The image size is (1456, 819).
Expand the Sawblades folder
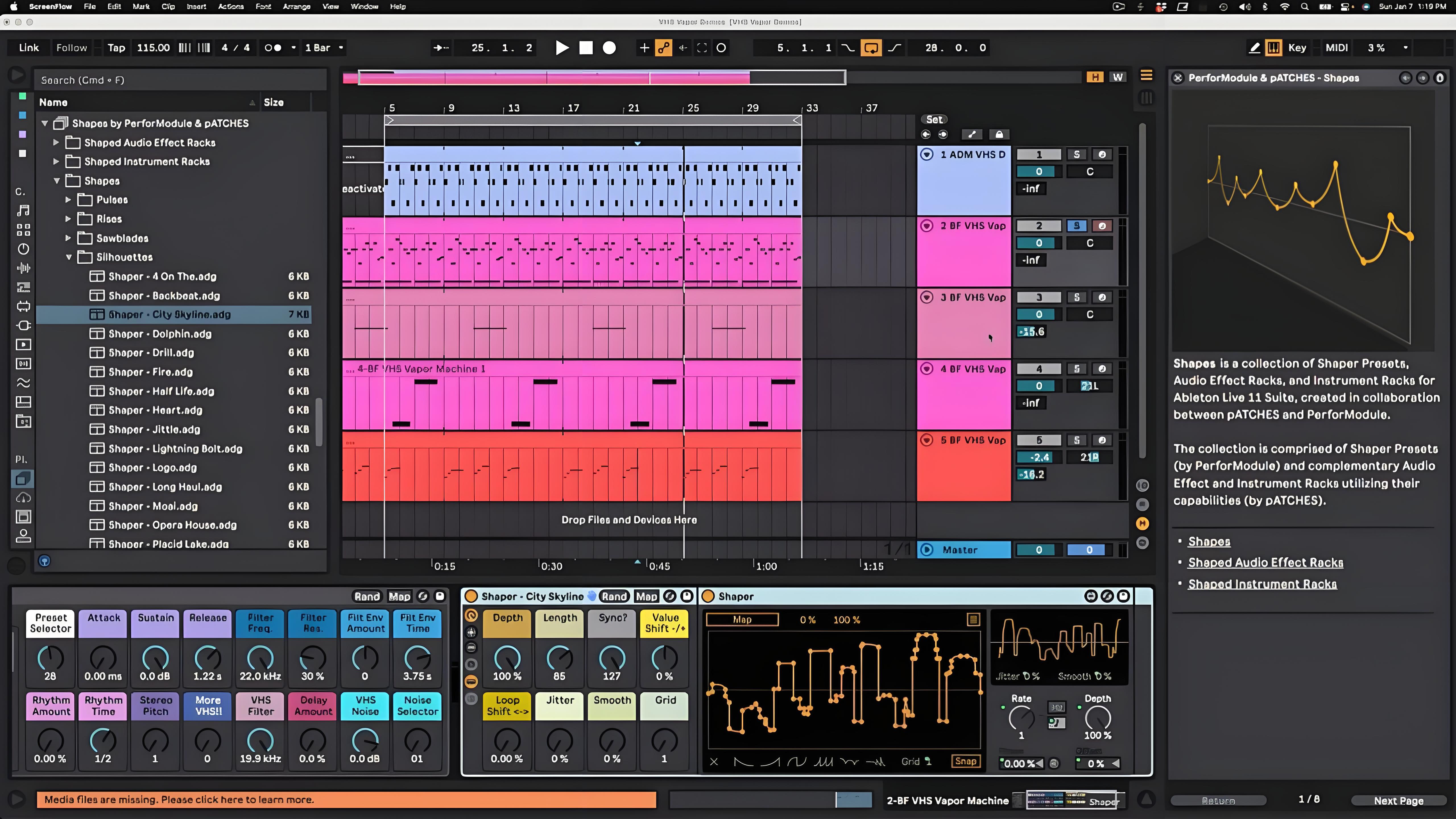point(68,239)
